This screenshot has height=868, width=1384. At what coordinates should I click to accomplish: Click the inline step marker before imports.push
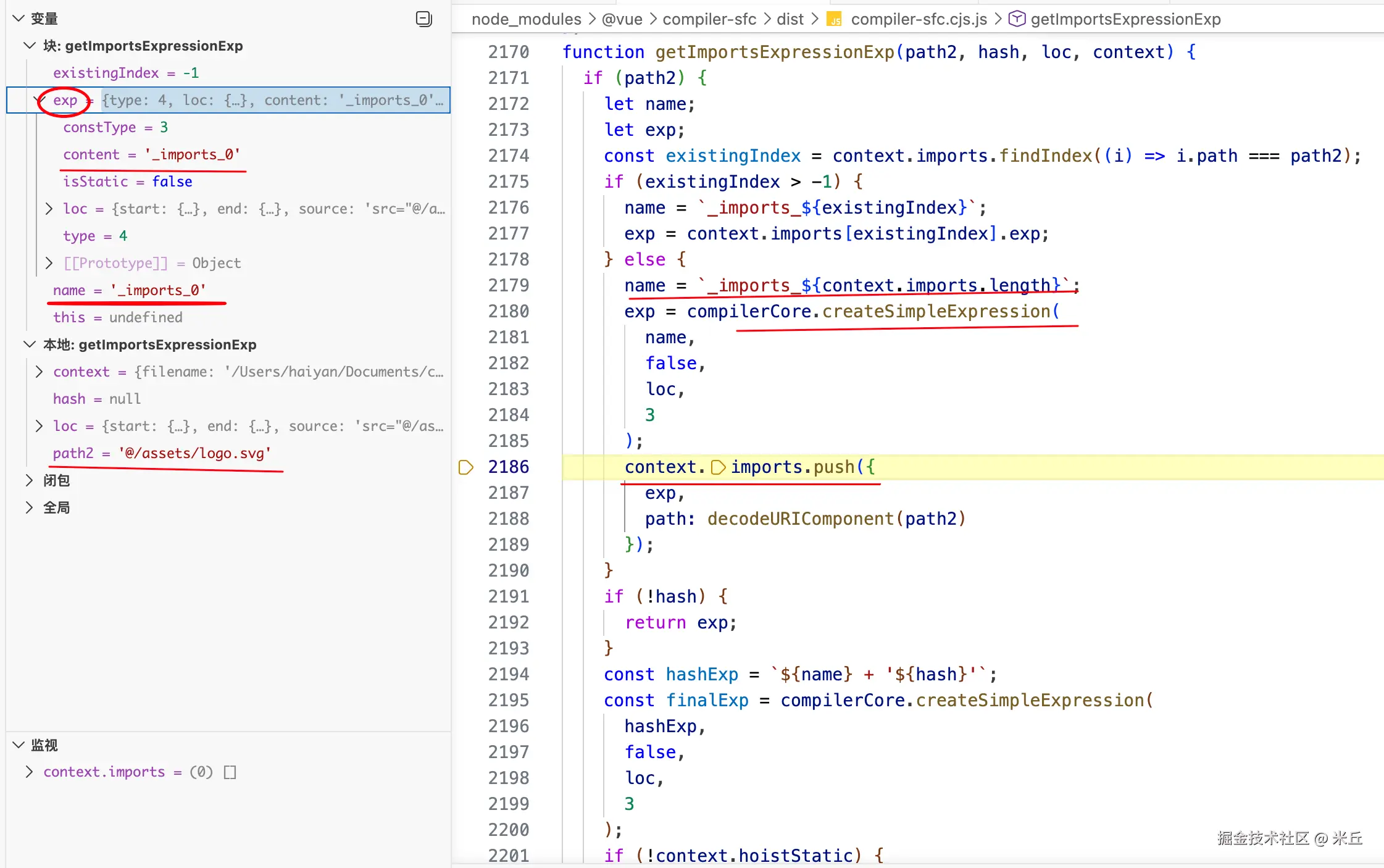point(717,467)
